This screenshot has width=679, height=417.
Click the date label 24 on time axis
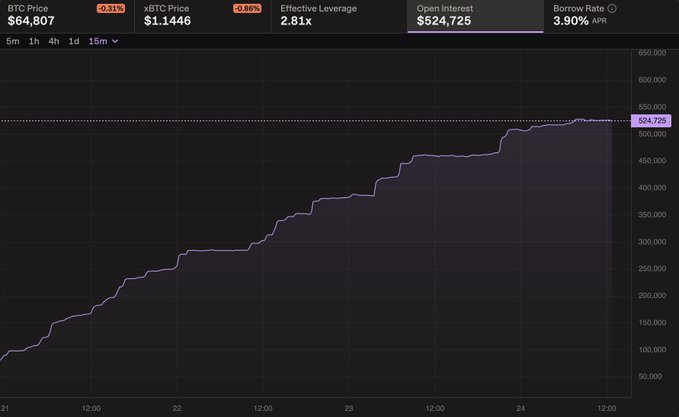pos(521,408)
